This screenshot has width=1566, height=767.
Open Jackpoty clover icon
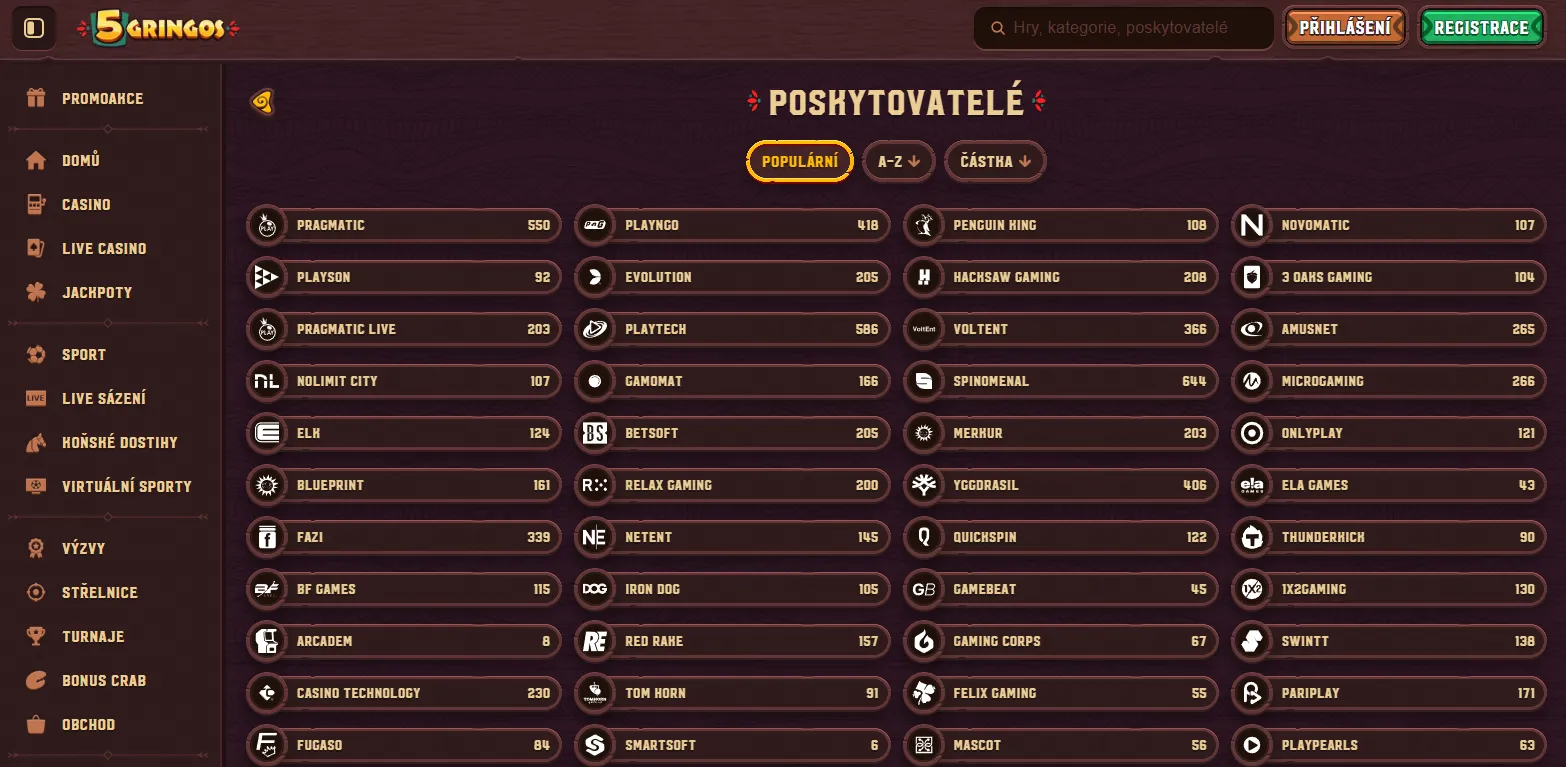[x=36, y=292]
